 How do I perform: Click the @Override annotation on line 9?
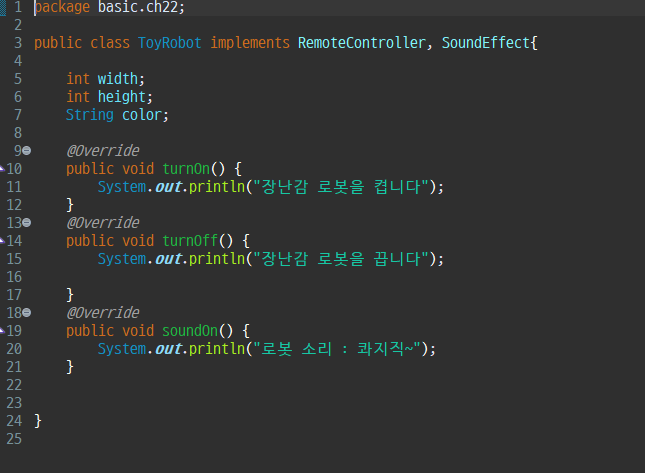tap(103, 151)
